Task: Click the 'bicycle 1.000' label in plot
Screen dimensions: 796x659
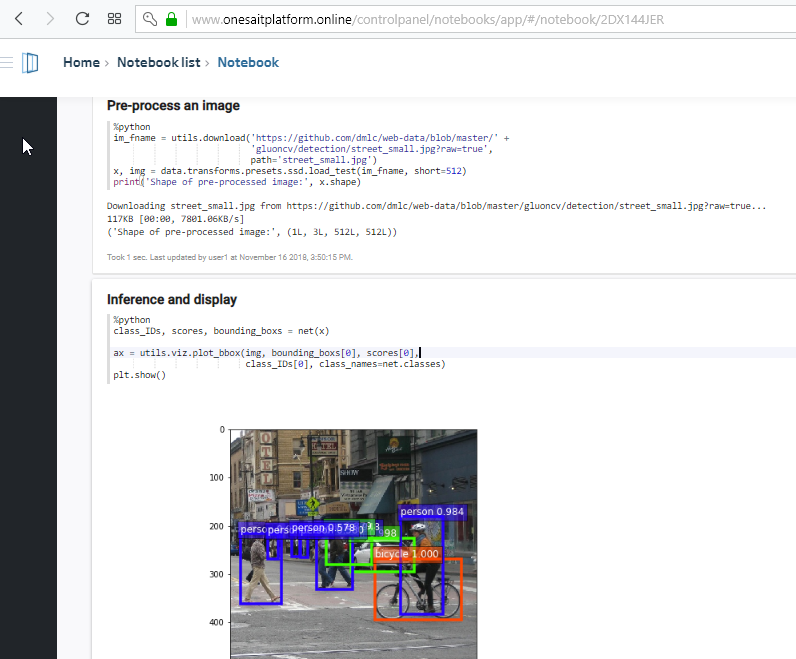Action: 406,553
